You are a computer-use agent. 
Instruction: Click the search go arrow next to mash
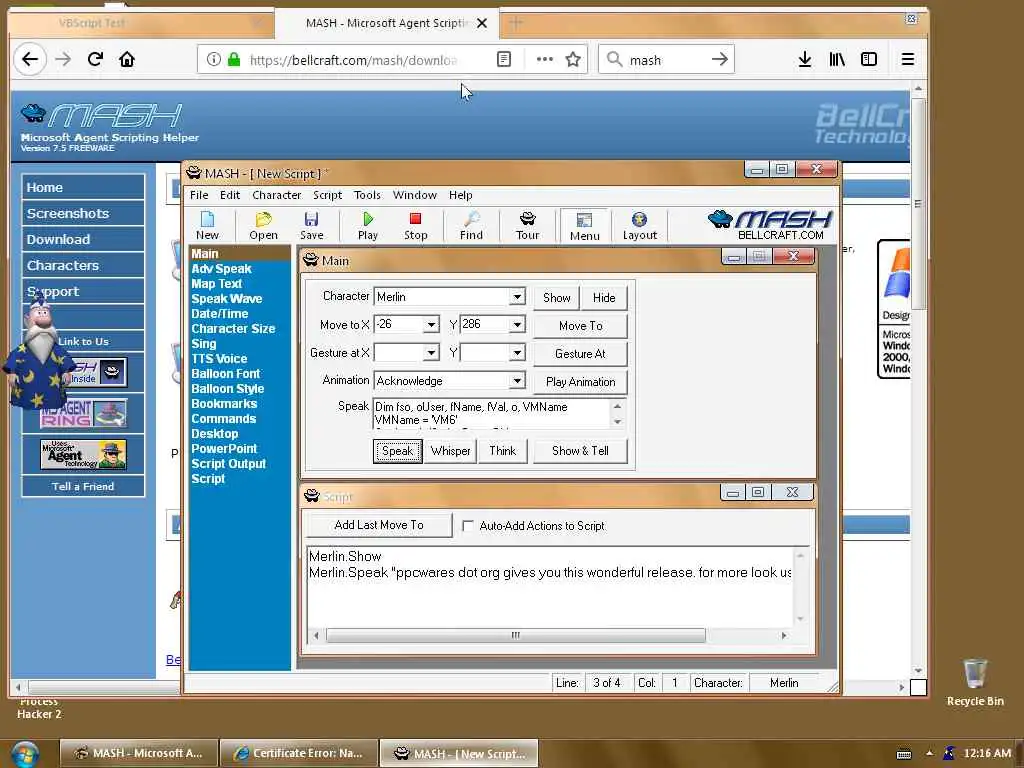720,59
